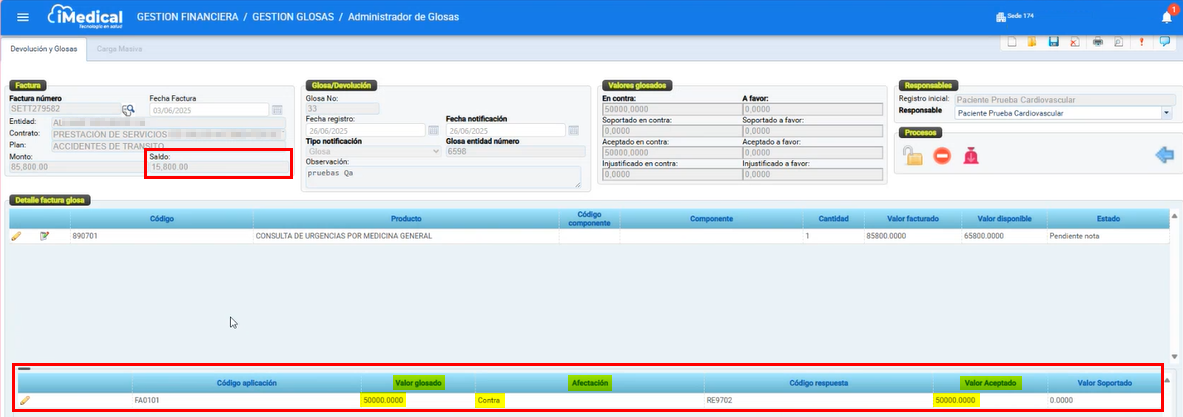
Task: Click the pink bag icon in Procesos
Action: (x=970, y=156)
